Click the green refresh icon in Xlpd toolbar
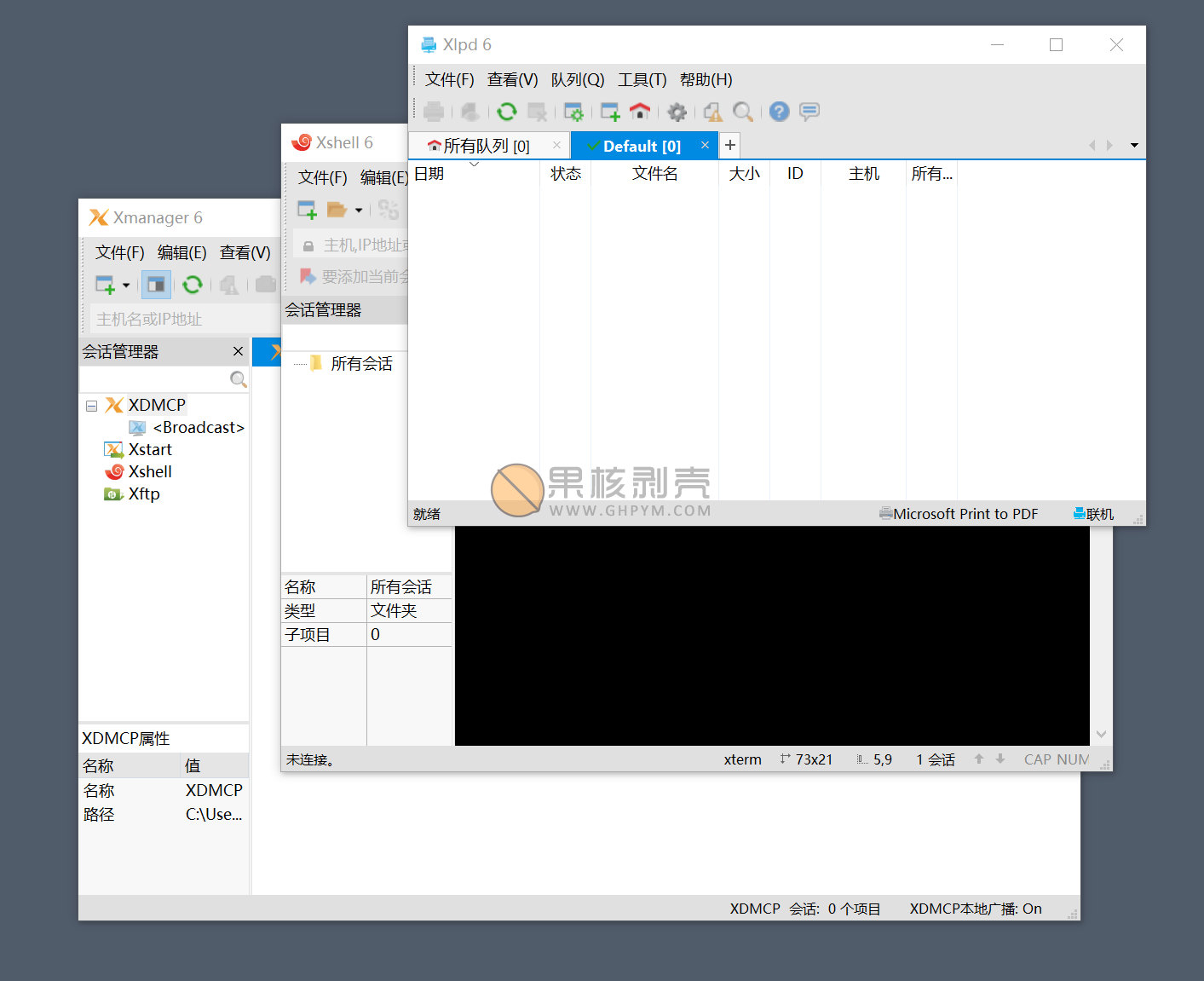The height and width of the screenshot is (981, 1204). point(507,112)
